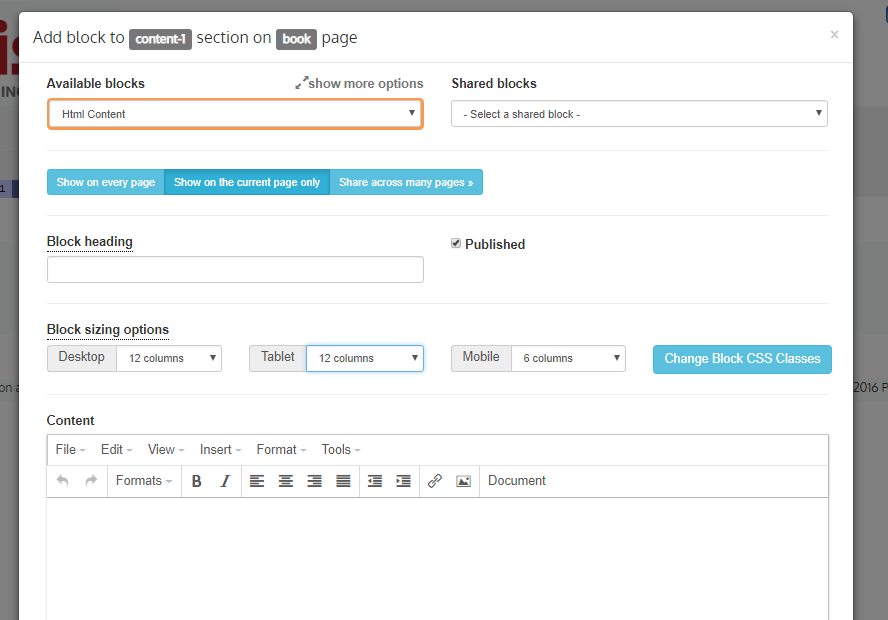
Task: Select Show on every page option
Action: tap(106, 182)
